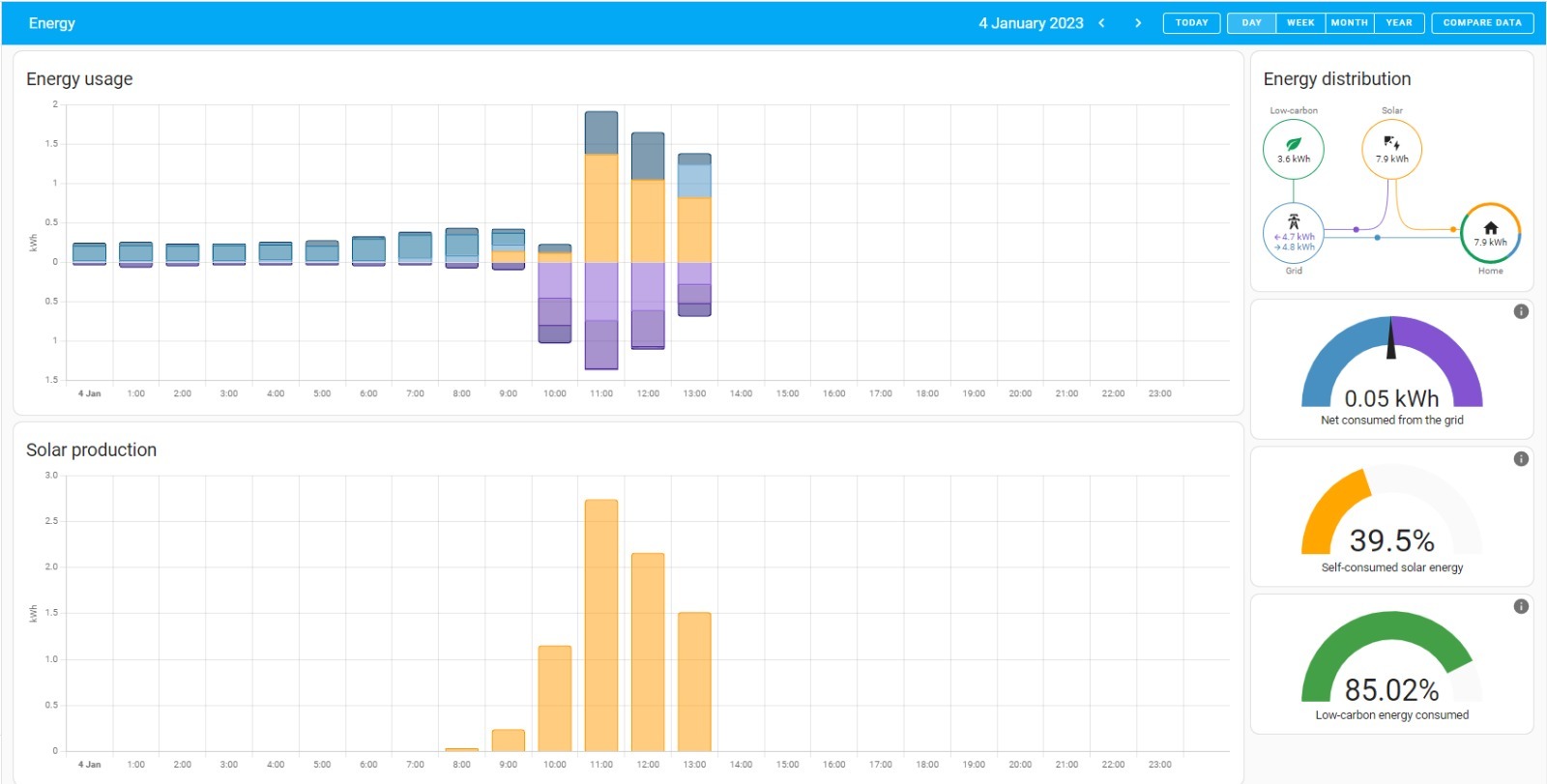Switch to the Year period view

coord(1399,23)
